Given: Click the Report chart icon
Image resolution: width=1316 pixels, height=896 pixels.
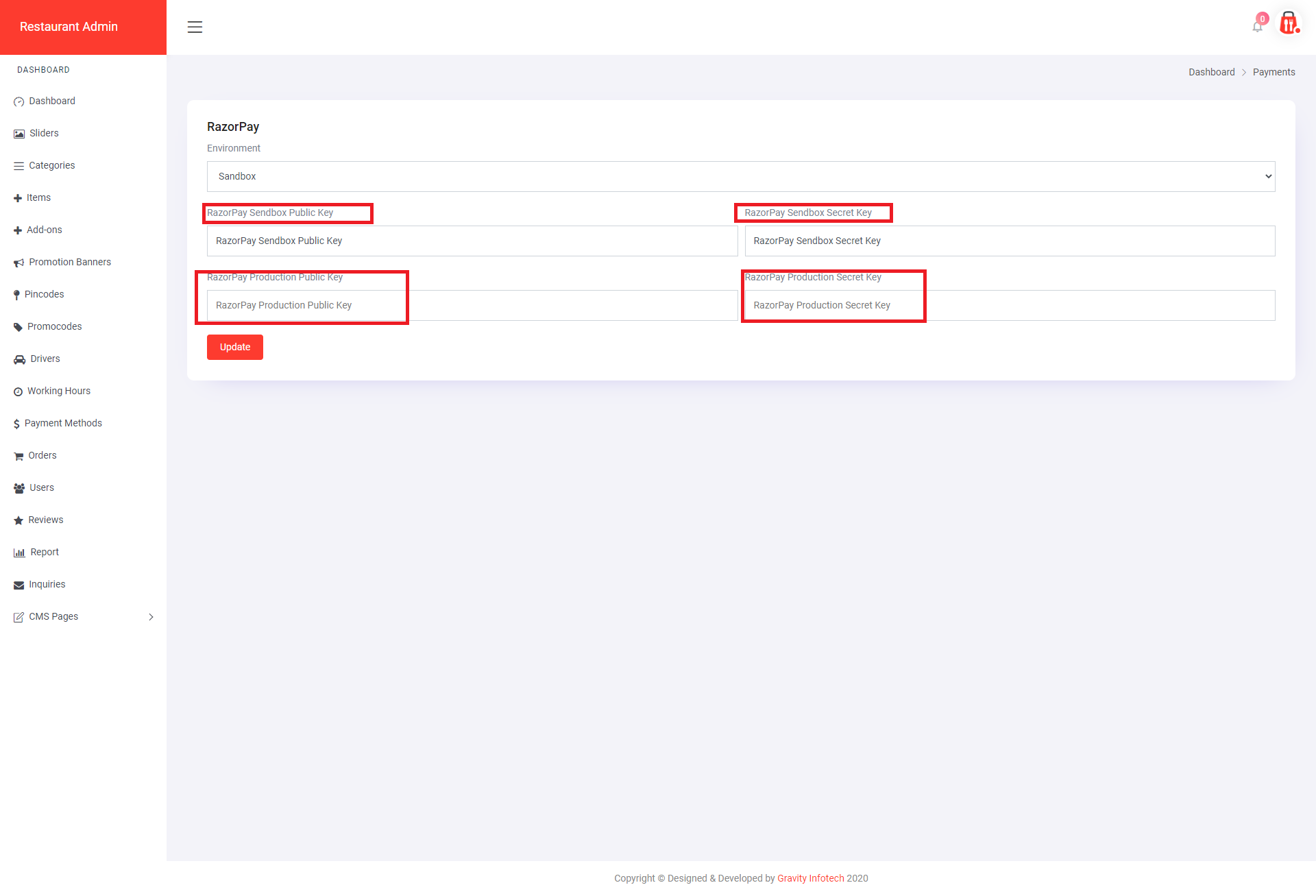Looking at the screenshot, I should [19, 553].
